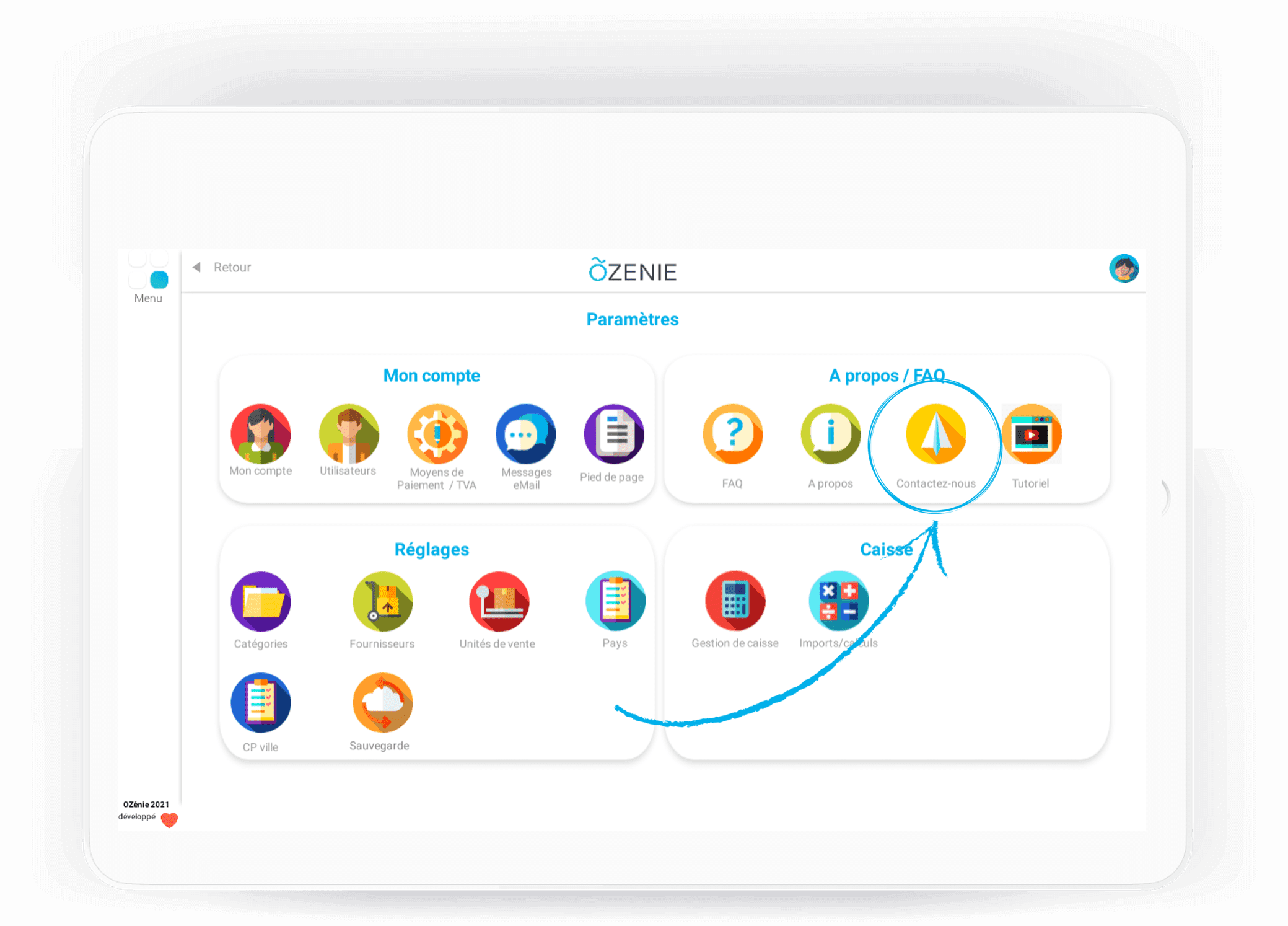1288x926 pixels.
Task: Click the Pied de page document icon
Action: point(614,434)
